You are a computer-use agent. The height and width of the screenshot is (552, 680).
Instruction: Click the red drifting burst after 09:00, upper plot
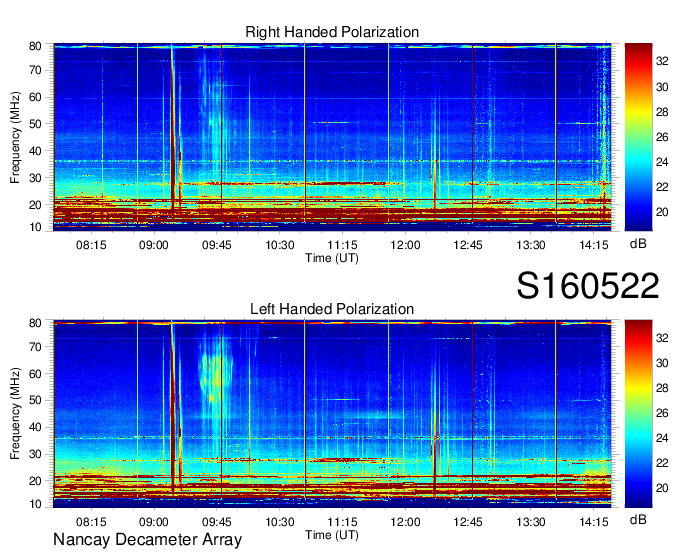pyautogui.click(x=173, y=130)
